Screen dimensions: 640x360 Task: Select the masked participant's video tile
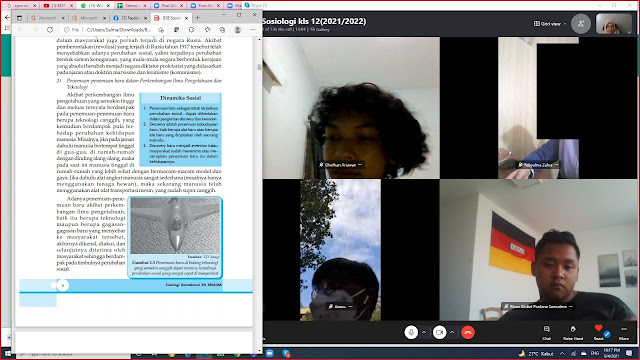coord(340,250)
